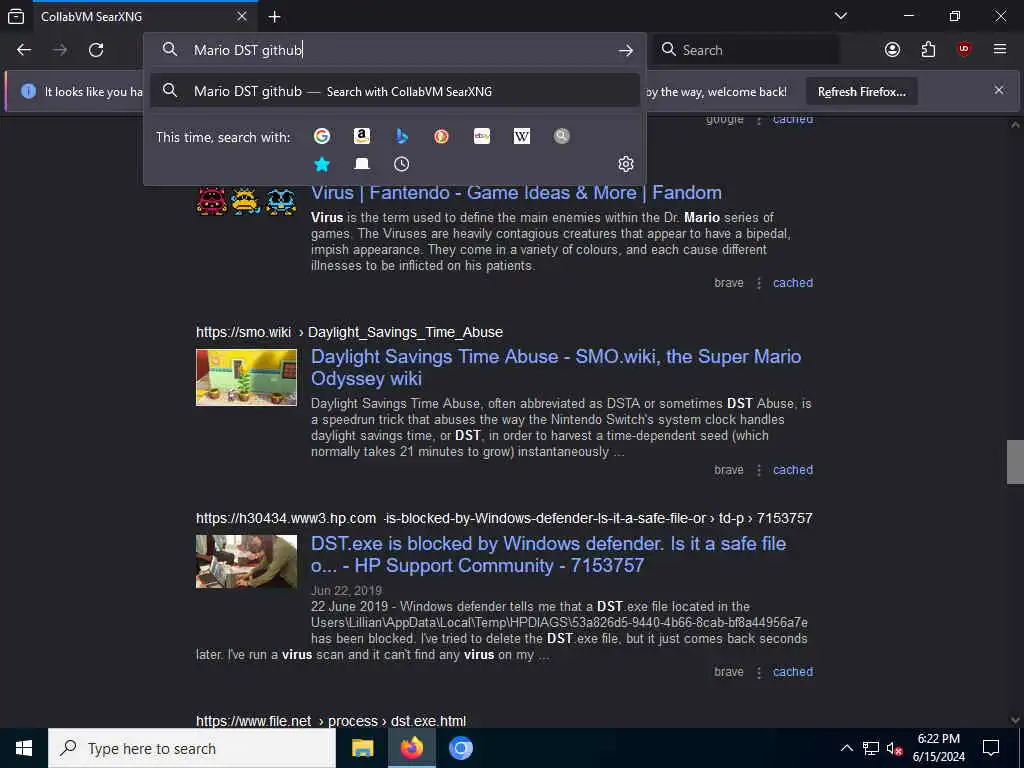
Task: Search this time with Wikipedia
Action: [522, 136]
